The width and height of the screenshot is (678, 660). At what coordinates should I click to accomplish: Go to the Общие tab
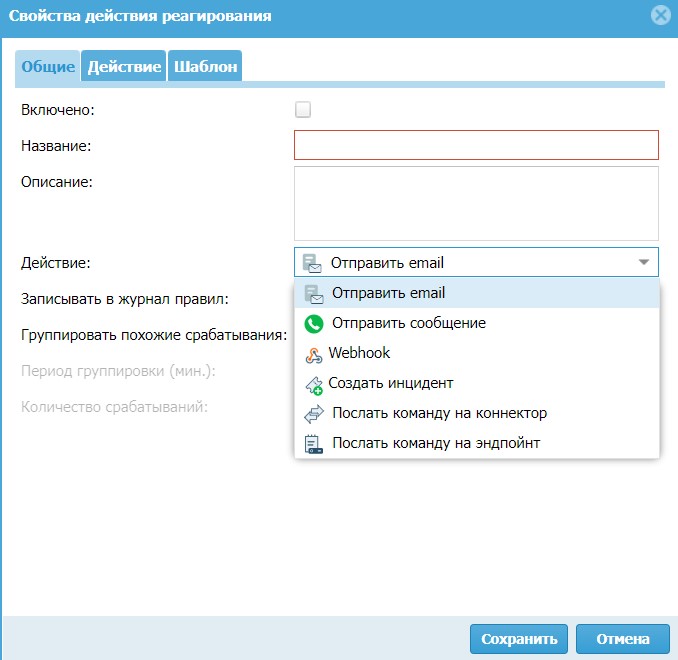tap(48, 67)
